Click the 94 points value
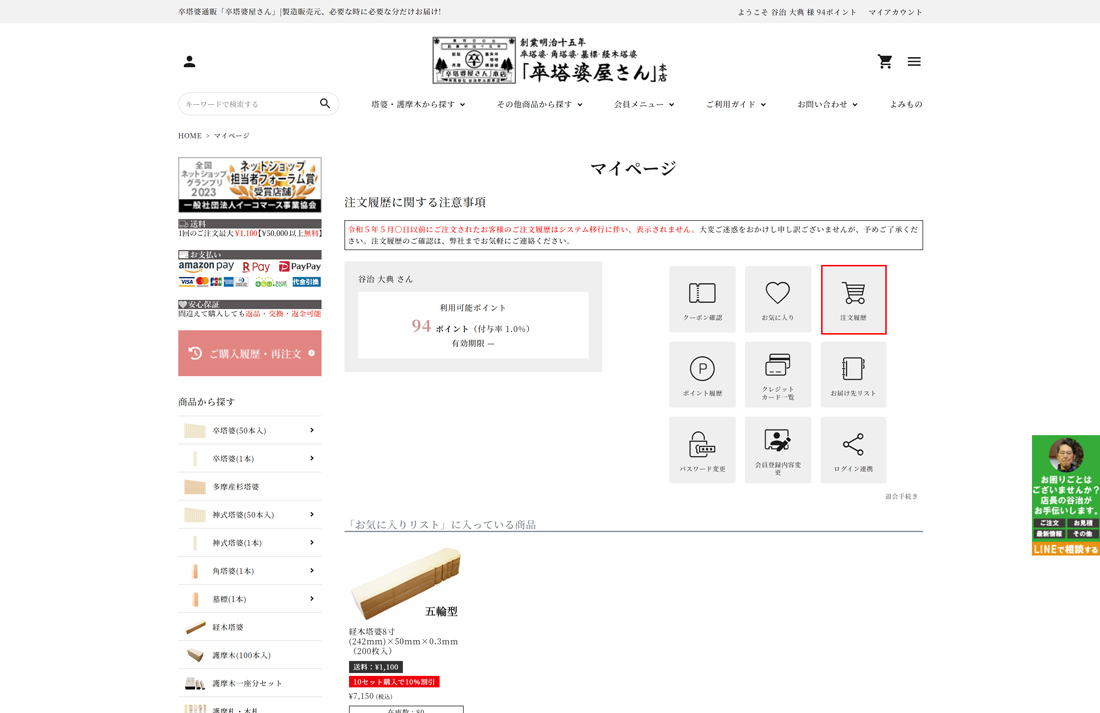Screen dimensions: 1100x713 point(421,326)
